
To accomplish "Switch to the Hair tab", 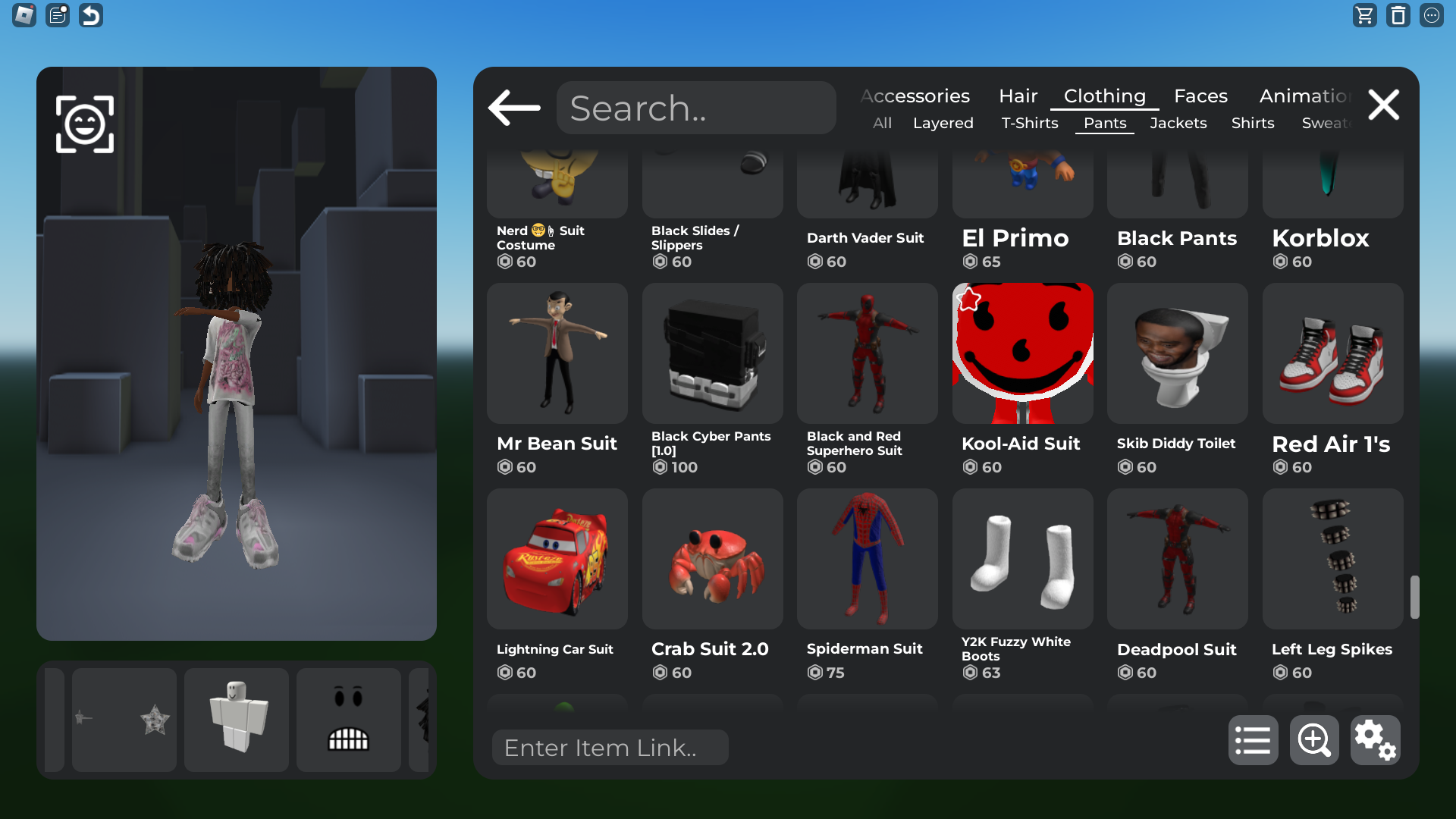I will [x=1018, y=96].
